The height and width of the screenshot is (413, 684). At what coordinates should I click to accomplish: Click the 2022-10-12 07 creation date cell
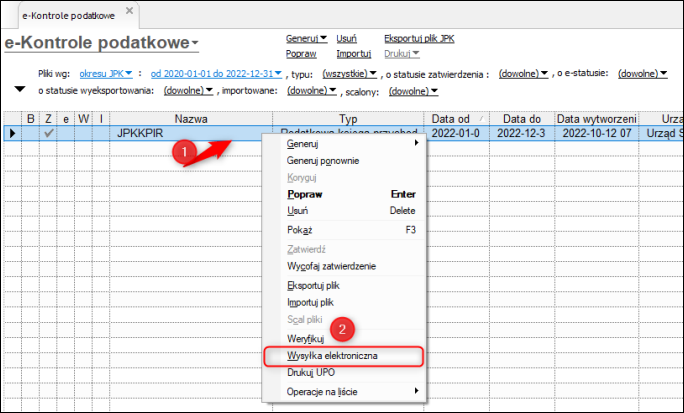pyautogui.click(x=596, y=133)
